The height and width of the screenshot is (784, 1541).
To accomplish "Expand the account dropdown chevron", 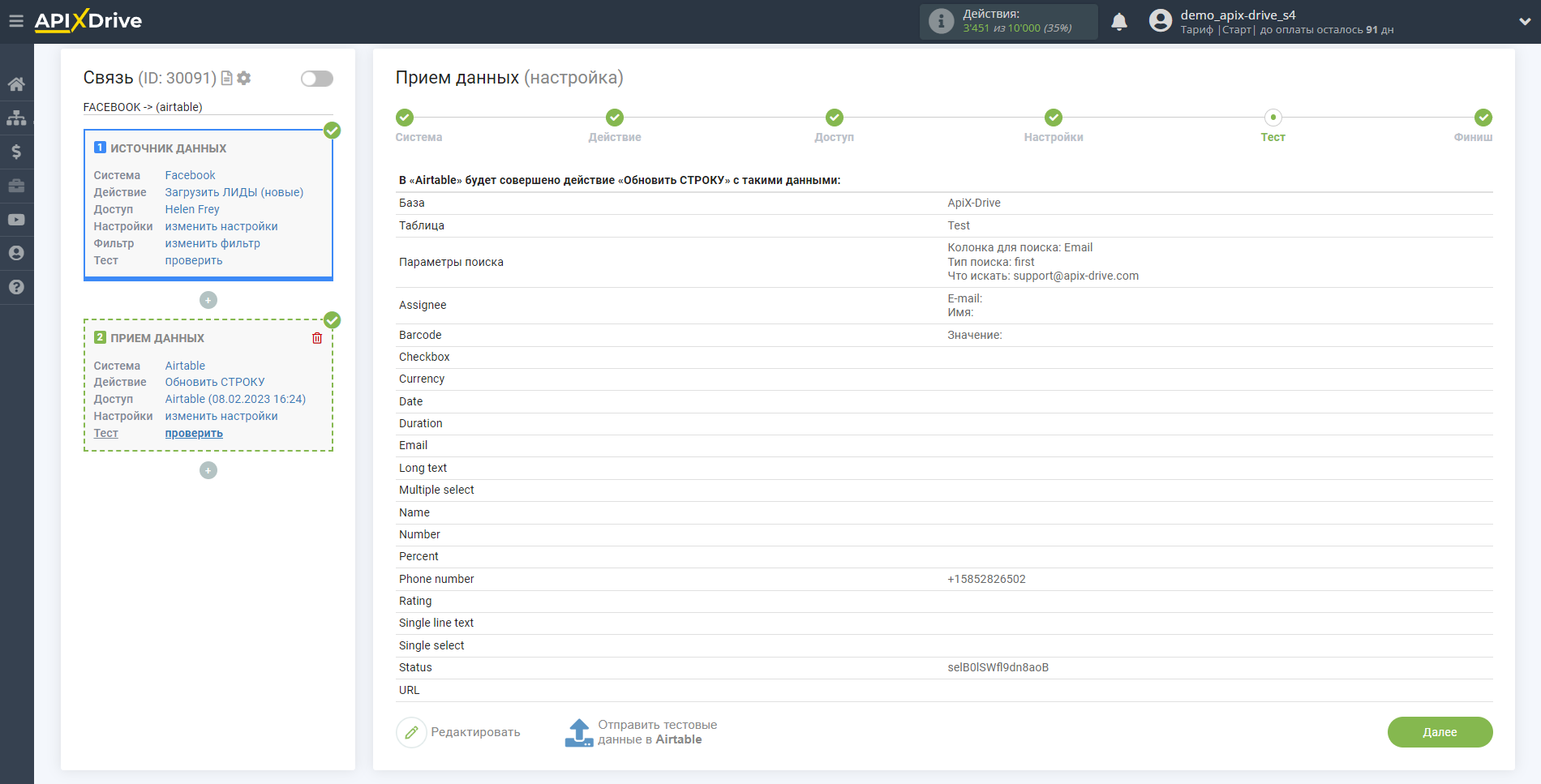I will tap(1525, 22).
